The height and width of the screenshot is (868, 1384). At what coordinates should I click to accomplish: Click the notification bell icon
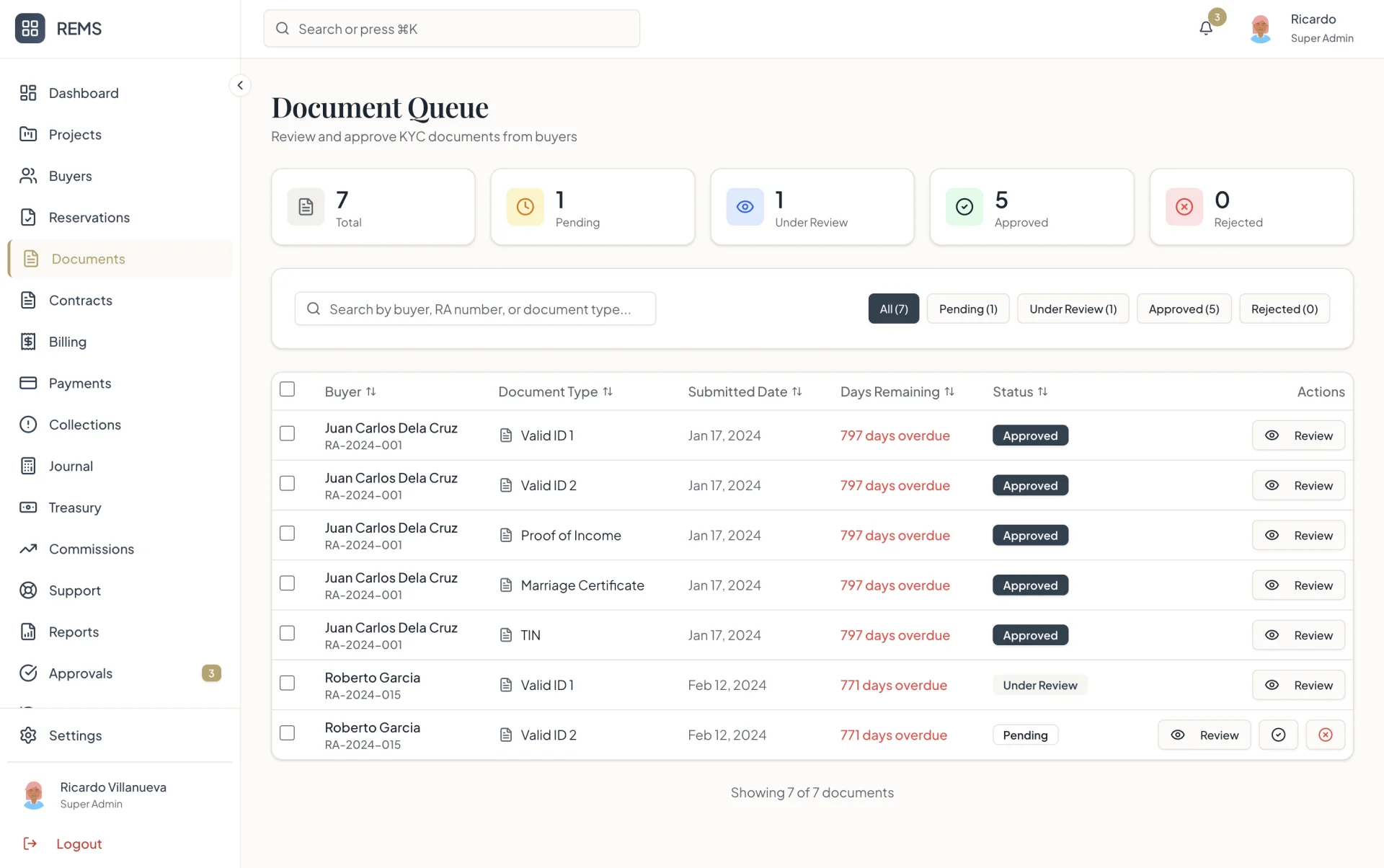[1206, 28]
